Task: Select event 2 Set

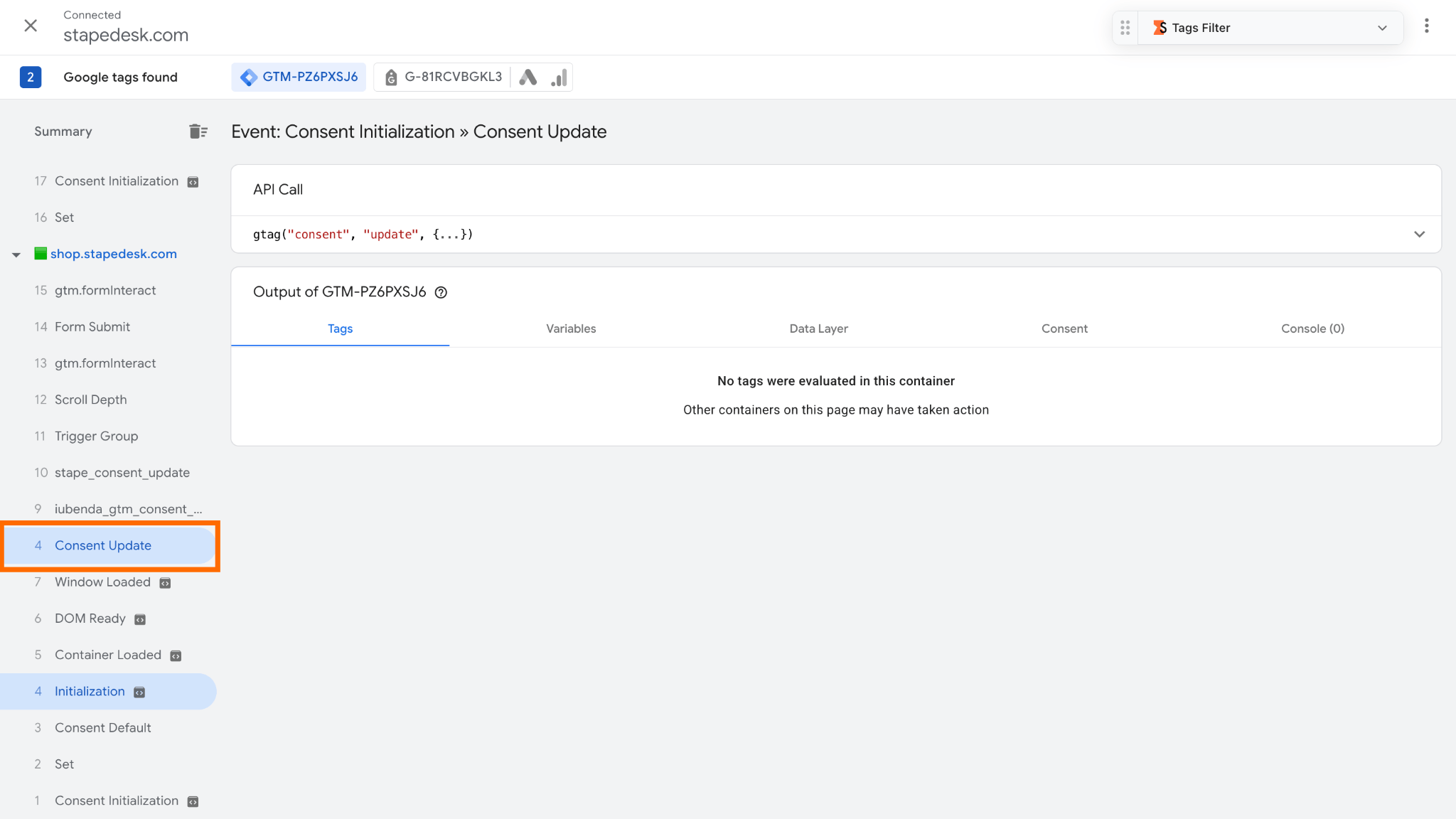Action: click(x=108, y=764)
